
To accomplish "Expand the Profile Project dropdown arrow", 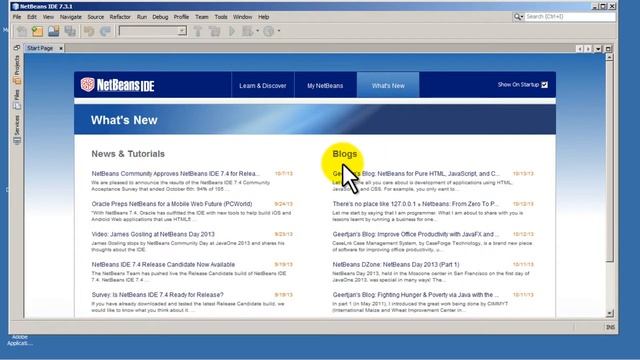I will click(279, 31).
